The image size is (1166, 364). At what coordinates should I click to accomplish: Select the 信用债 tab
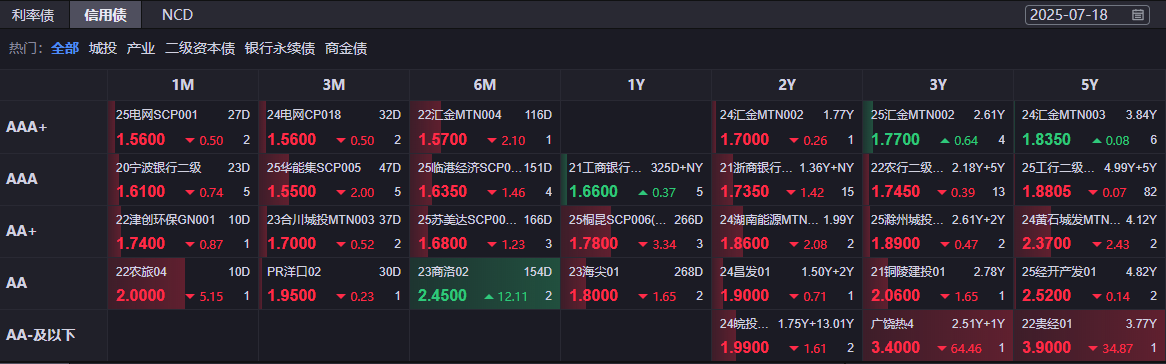pos(106,14)
